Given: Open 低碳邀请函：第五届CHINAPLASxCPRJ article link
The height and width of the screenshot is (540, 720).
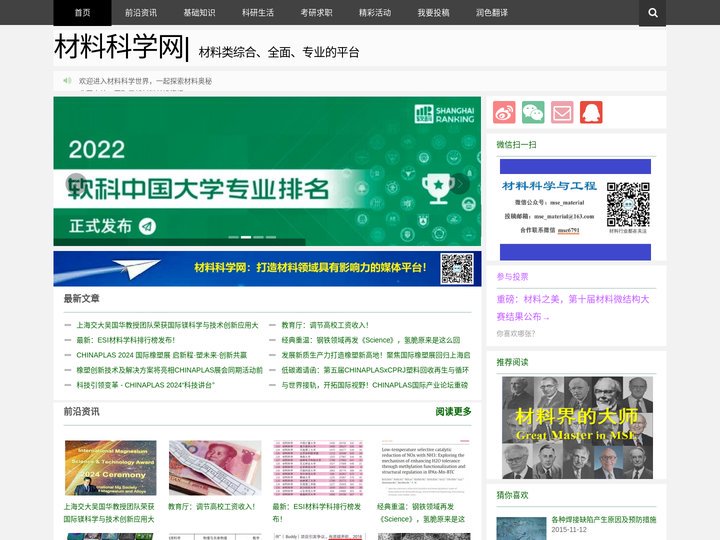Looking at the screenshot, I should [375, 370].
